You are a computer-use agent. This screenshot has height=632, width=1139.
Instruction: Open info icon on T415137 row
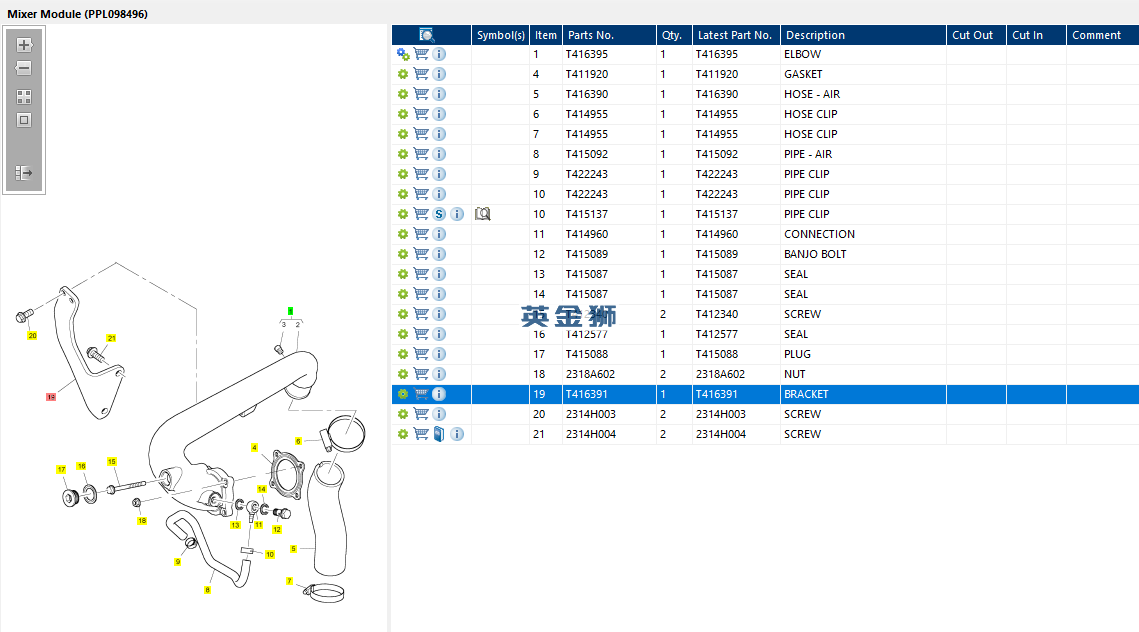pos(457,214)
